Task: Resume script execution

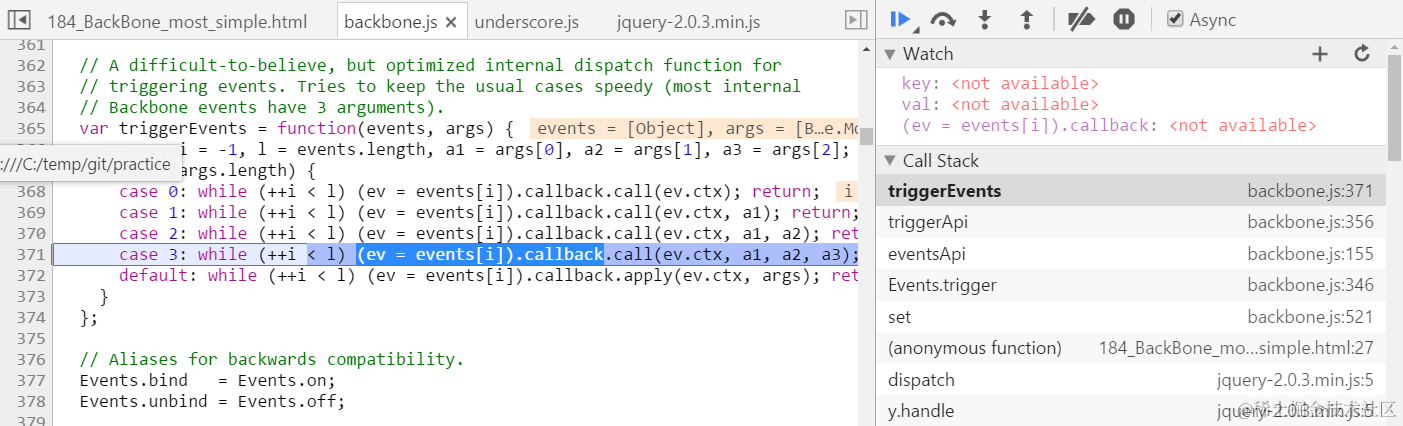Action: (x=900, y=19)
